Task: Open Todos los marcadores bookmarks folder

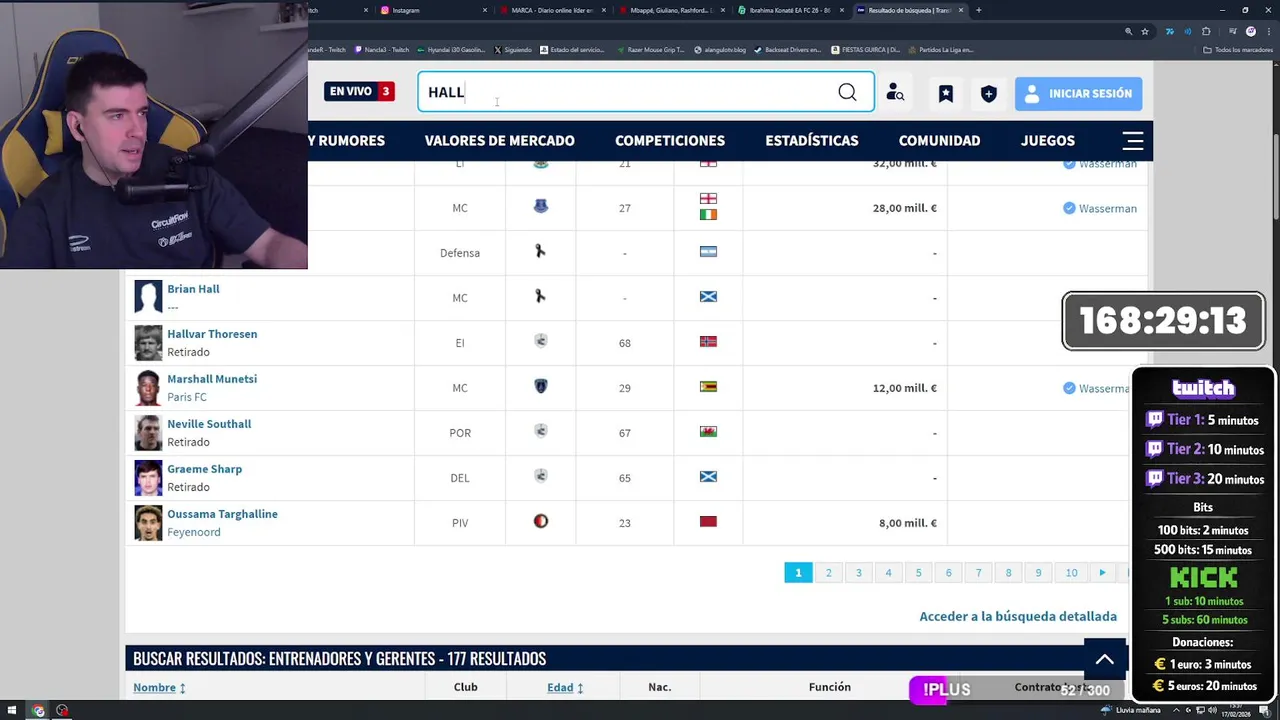Action: click(x=1238, y=49)
